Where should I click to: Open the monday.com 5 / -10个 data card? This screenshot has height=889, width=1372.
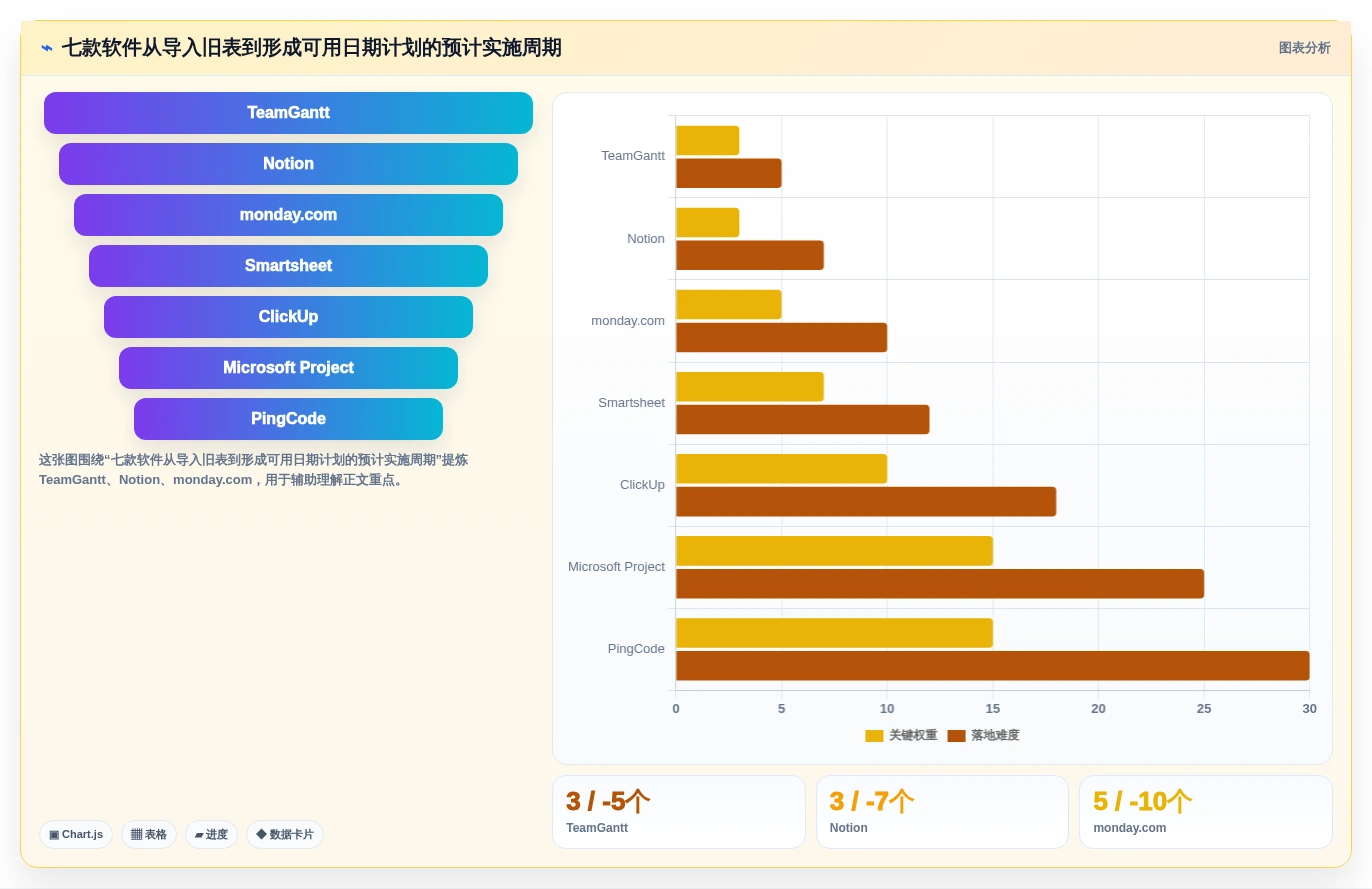pos(1206,812)
